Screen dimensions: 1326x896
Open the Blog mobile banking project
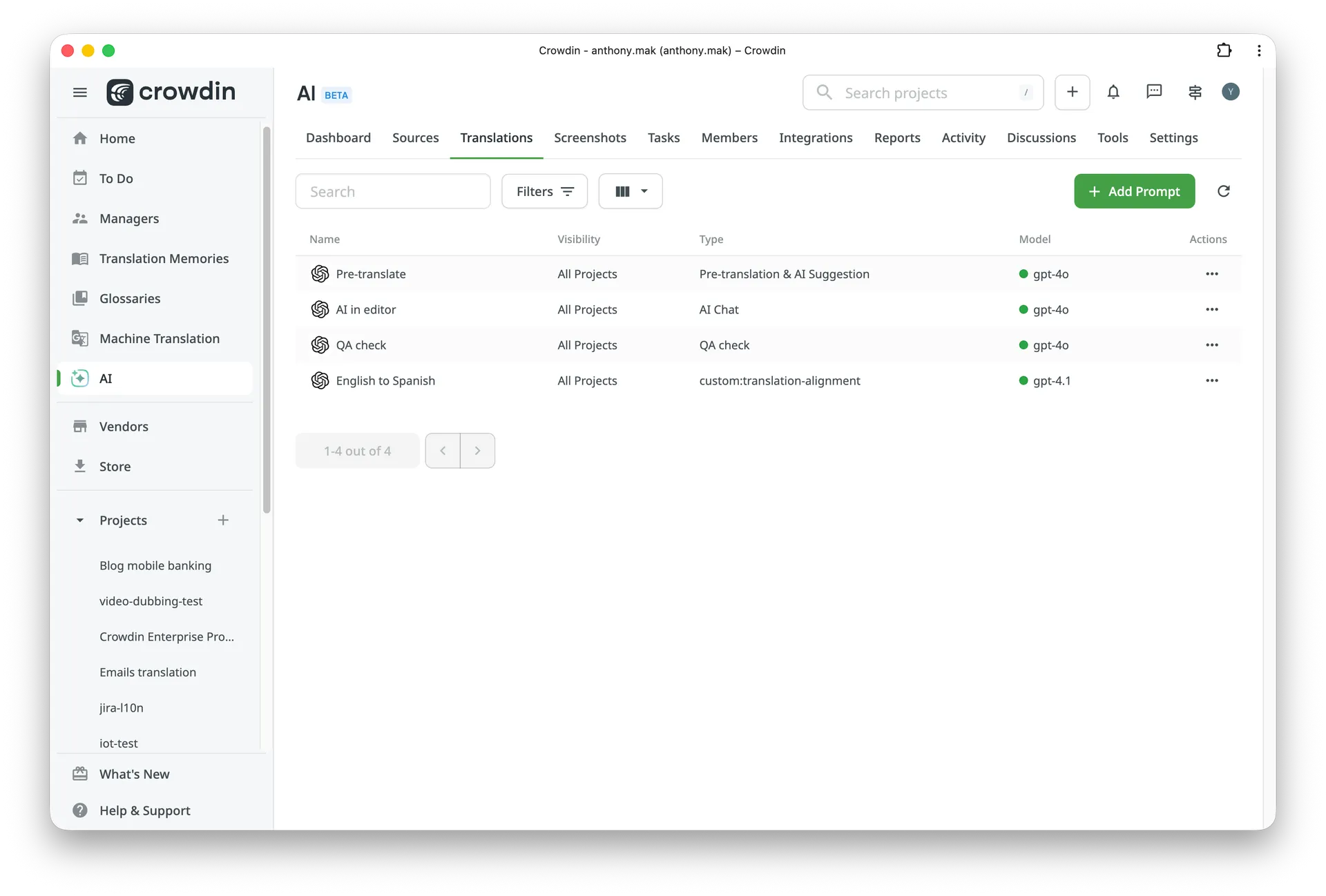(155, 565)
